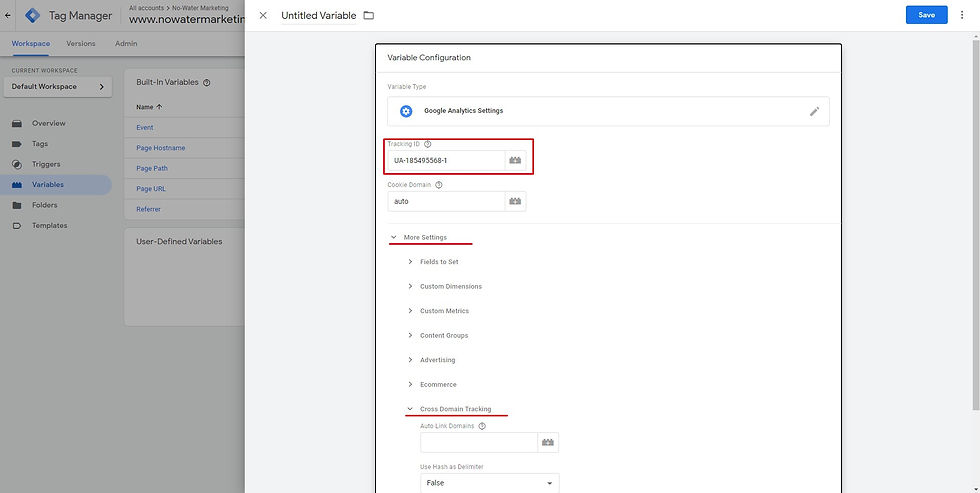Open Tags in the sidebar
This screenshot has width=980, height=493.
click(x=40, y=144)
